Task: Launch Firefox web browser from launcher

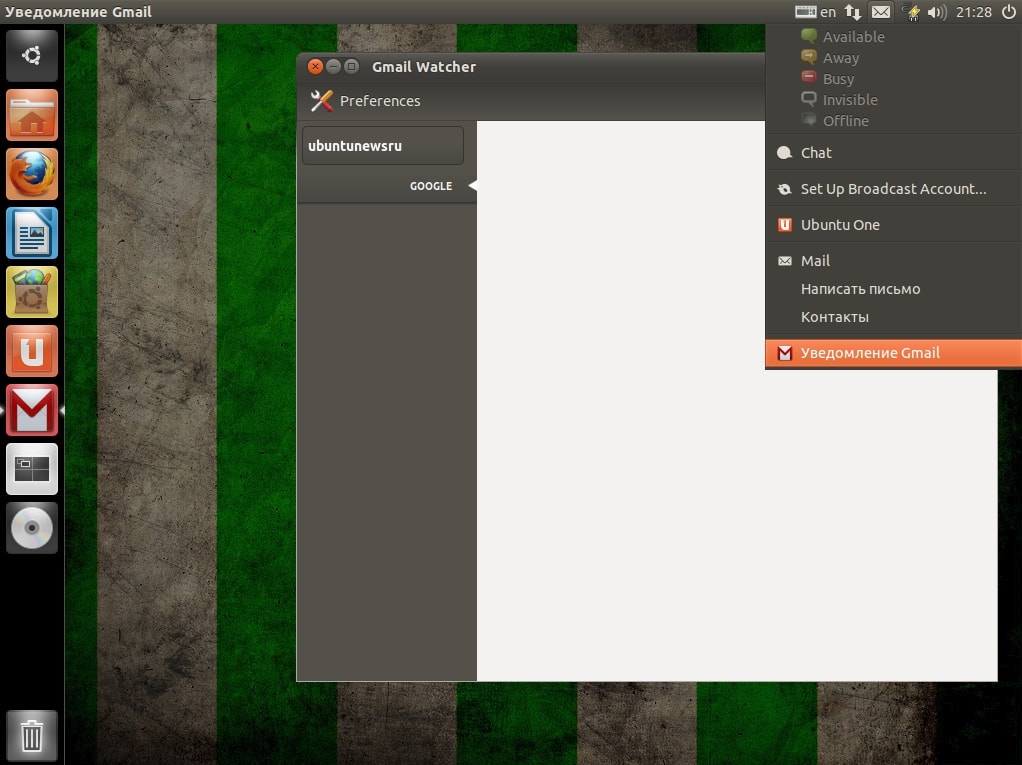Action: [x=32, y=174]
